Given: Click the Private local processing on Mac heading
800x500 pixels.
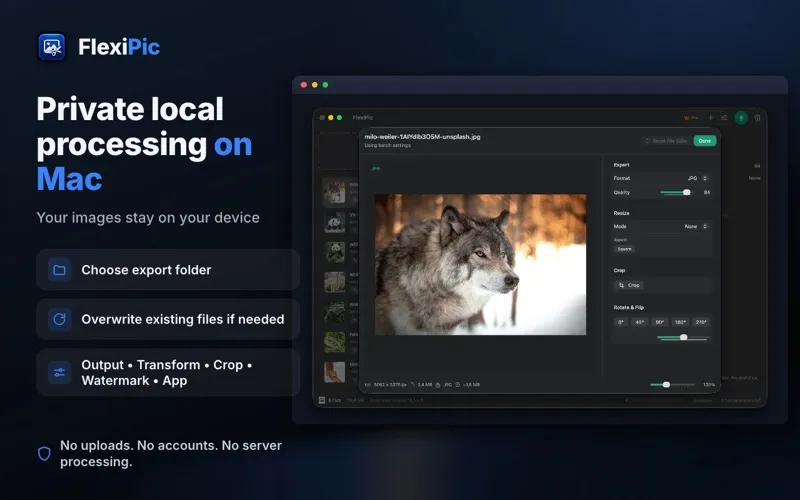Looking at the screenshot, I should (x=144, y=143).
